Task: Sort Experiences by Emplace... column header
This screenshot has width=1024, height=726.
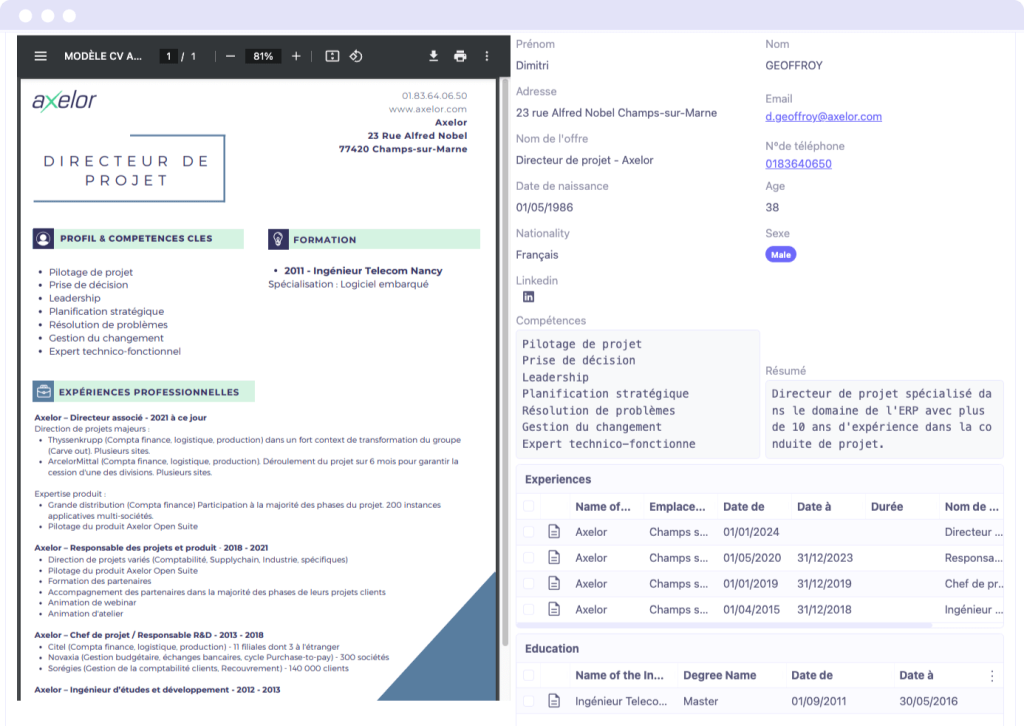Action: [677, 507]
